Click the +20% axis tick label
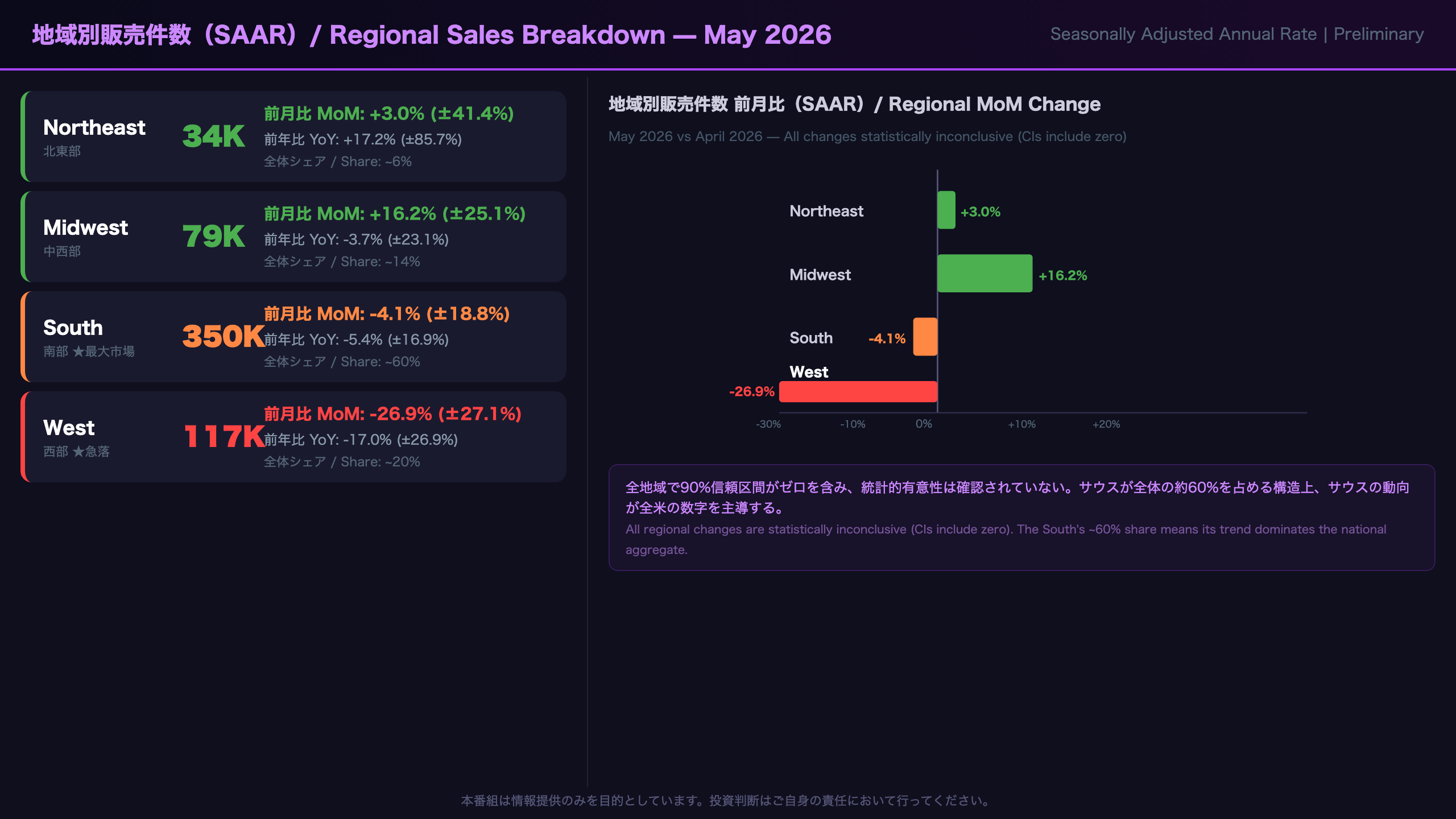Image resolution: width=1456 pixels, height=819 pixels. click(x=1106, y=424)
